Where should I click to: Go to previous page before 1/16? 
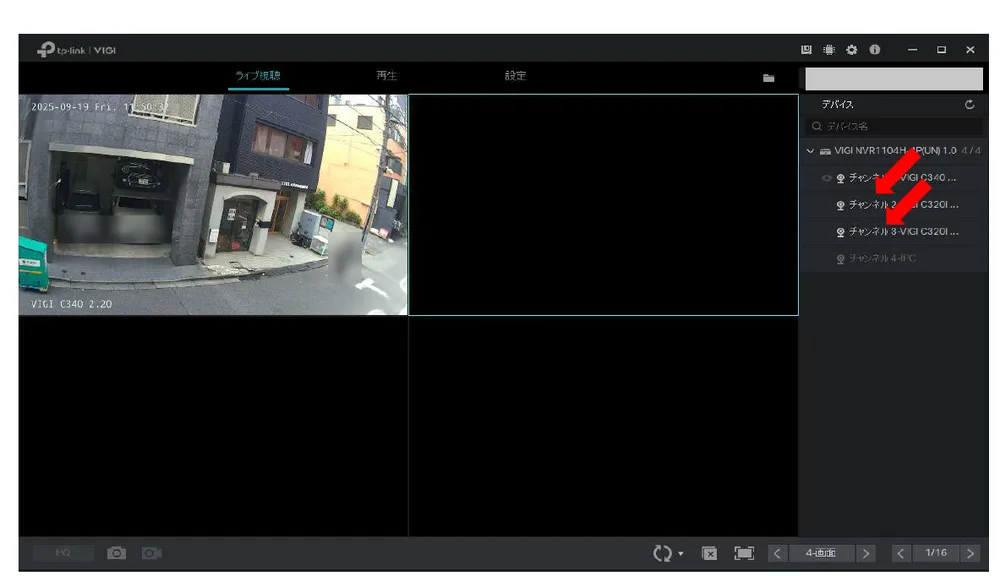(x=901, y=553)
